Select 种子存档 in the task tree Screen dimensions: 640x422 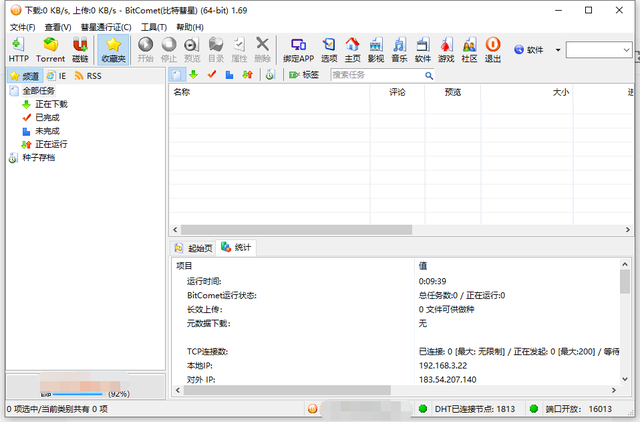click(38, 158)
